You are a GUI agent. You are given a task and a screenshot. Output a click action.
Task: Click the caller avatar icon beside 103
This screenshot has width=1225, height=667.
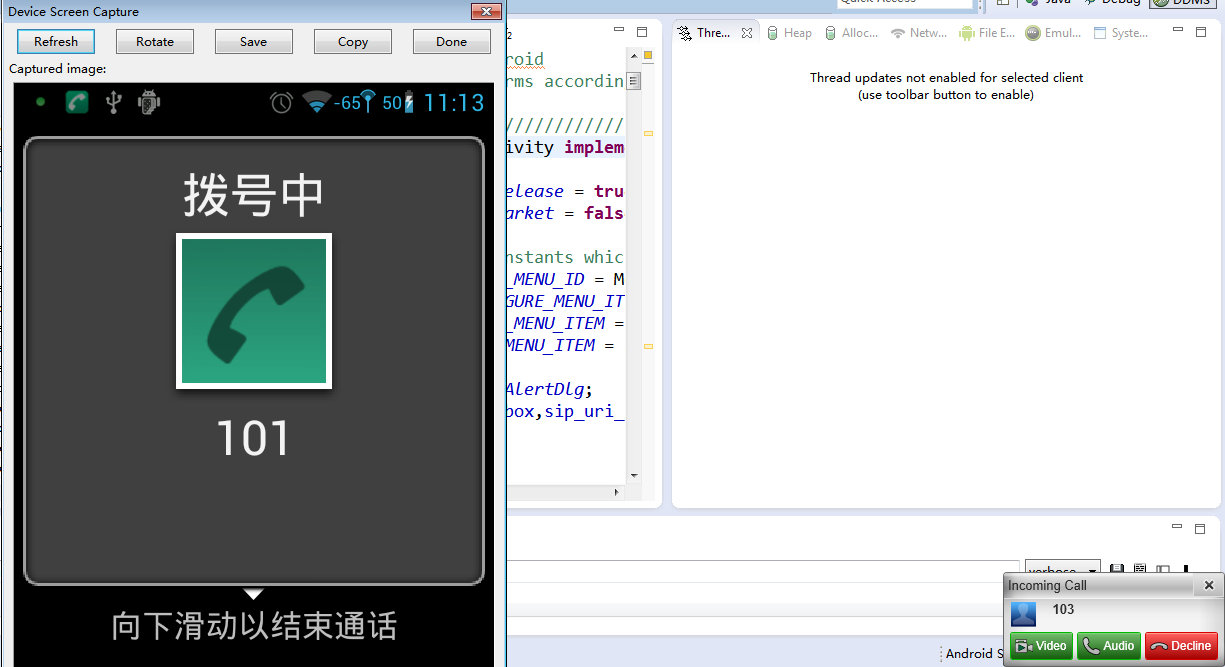(1023, 614)
